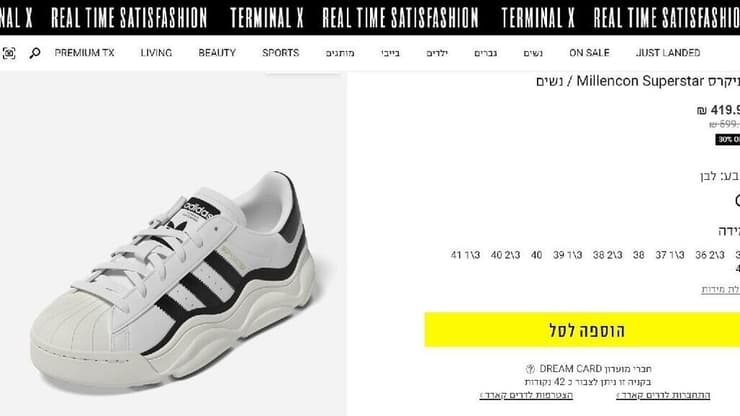Open the ON SALE section
The width and height of the screenshot is (740, 416).
pos(589,53)
